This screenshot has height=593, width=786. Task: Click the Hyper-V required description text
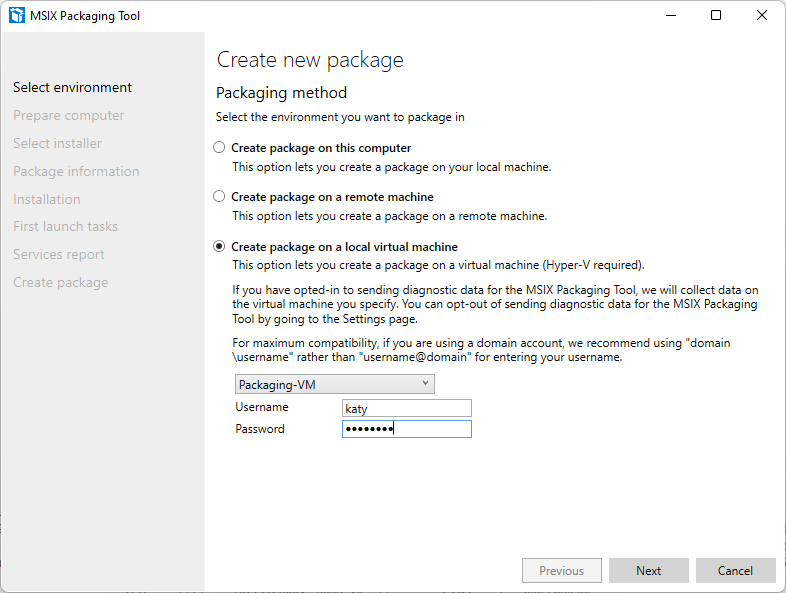click(438, 265)
